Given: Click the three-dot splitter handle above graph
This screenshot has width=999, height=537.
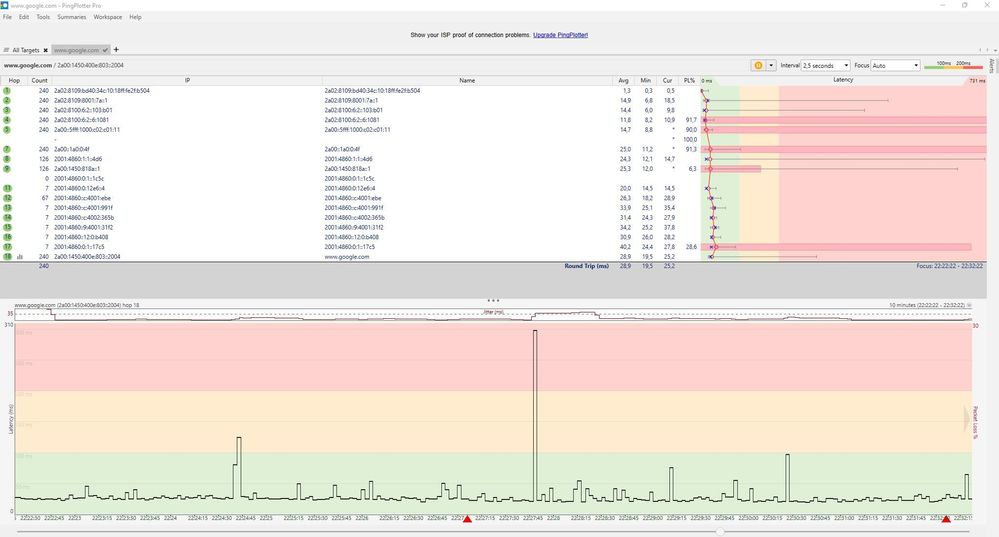Looking at the screenshot, I should 493,300.
